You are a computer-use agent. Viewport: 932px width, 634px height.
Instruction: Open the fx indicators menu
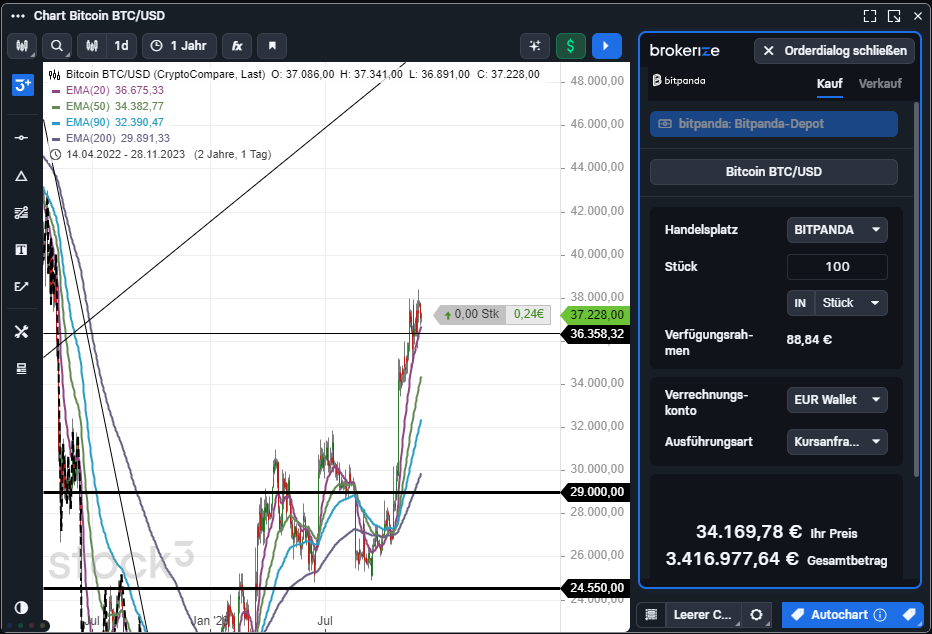click(x=237, y=46)
